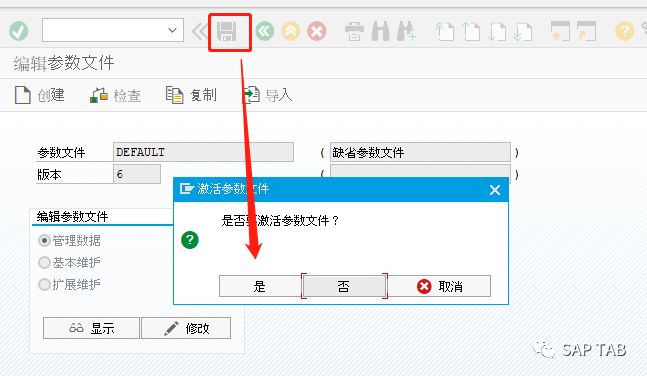Print using the printer icon
The width and height of the screenshot is (647, 376).
point(354,31)
